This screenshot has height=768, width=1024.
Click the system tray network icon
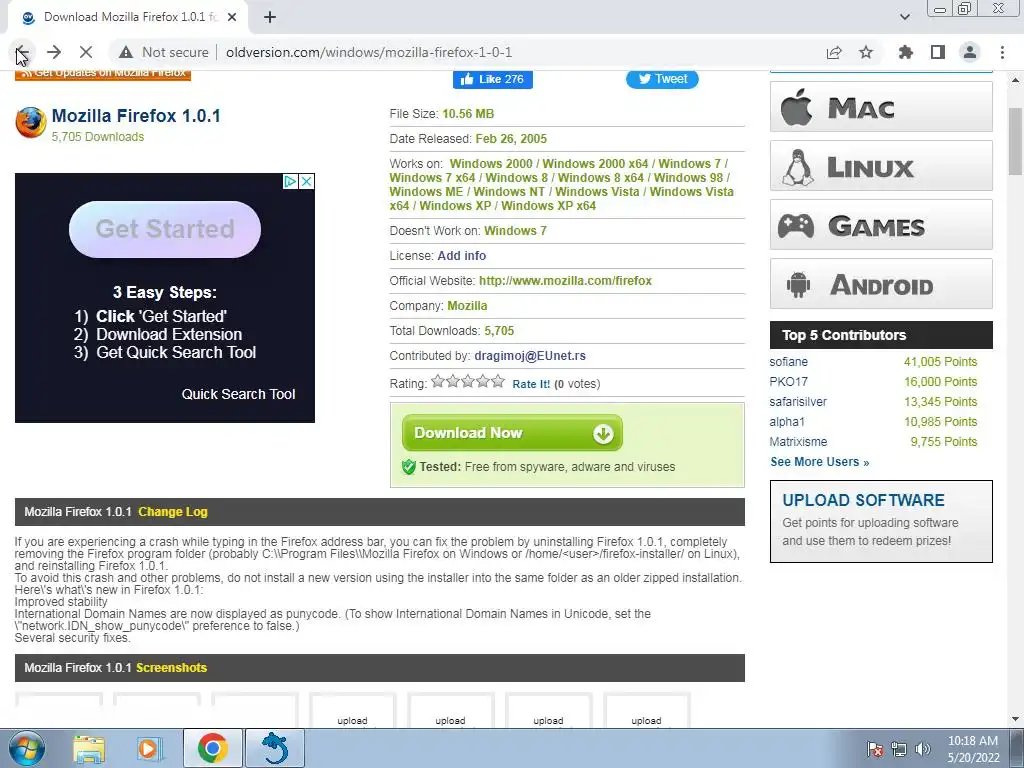899,749
